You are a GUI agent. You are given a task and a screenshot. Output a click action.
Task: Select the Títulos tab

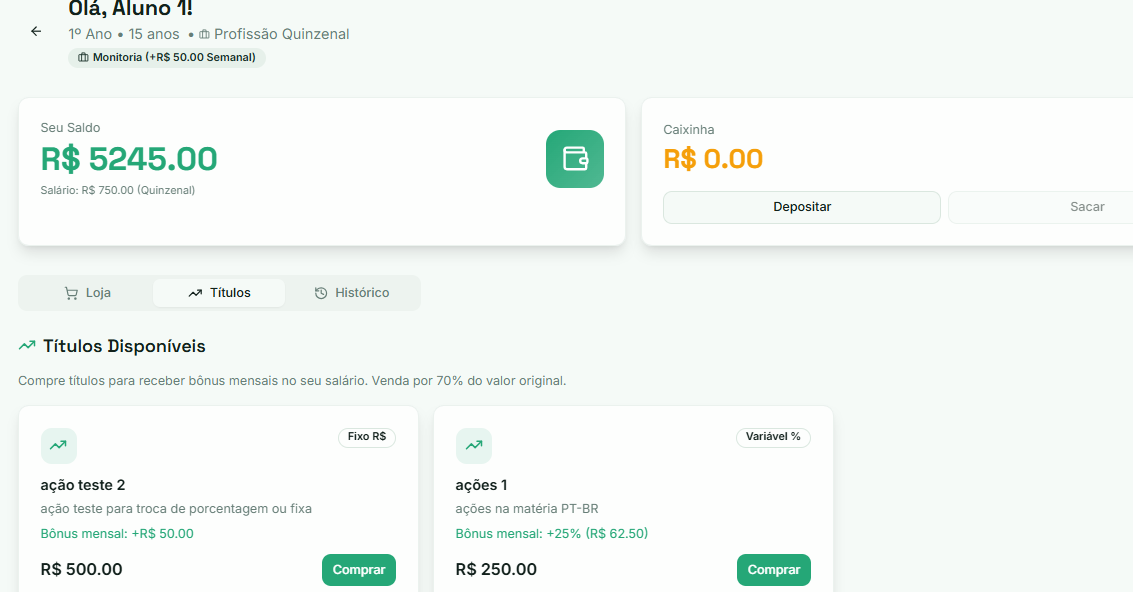click(x=219, y=293)
